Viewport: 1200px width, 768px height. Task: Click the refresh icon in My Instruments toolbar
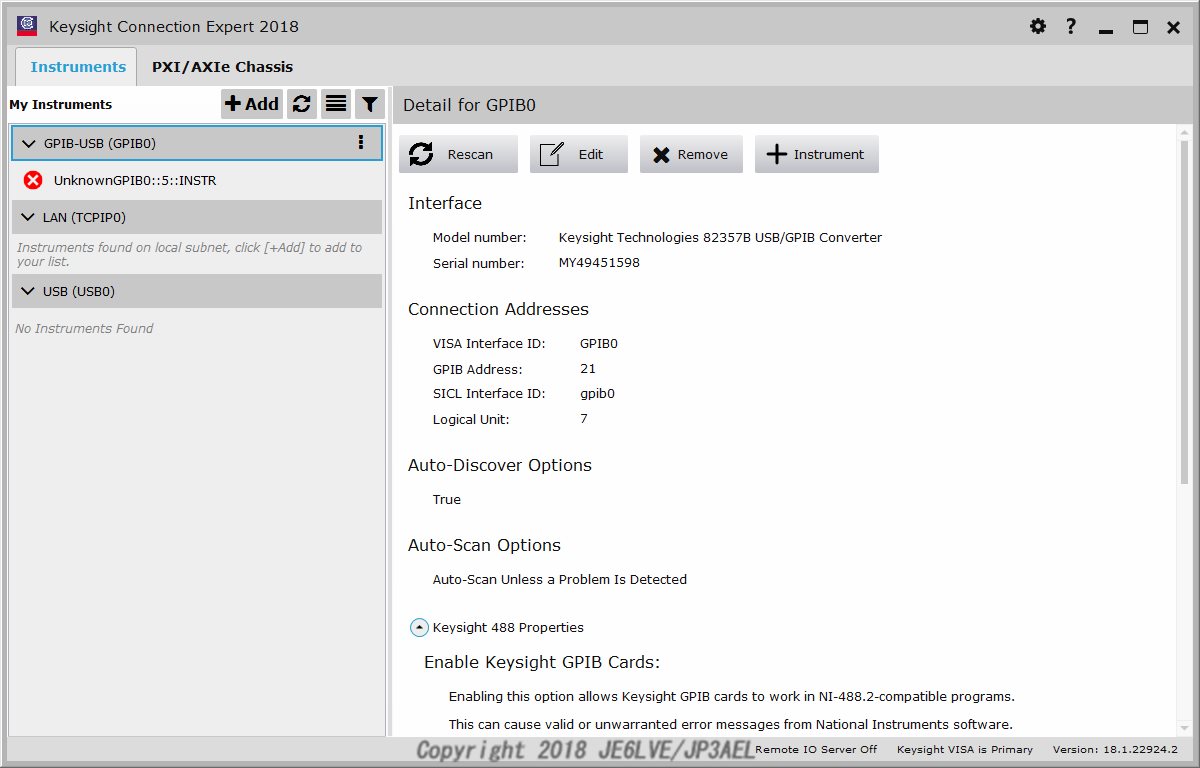click(x=301, y=103)
